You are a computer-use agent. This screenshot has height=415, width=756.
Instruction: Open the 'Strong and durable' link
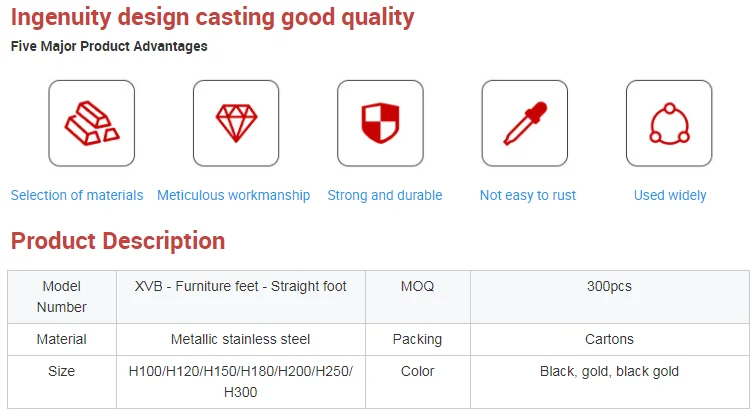(385, 195)
